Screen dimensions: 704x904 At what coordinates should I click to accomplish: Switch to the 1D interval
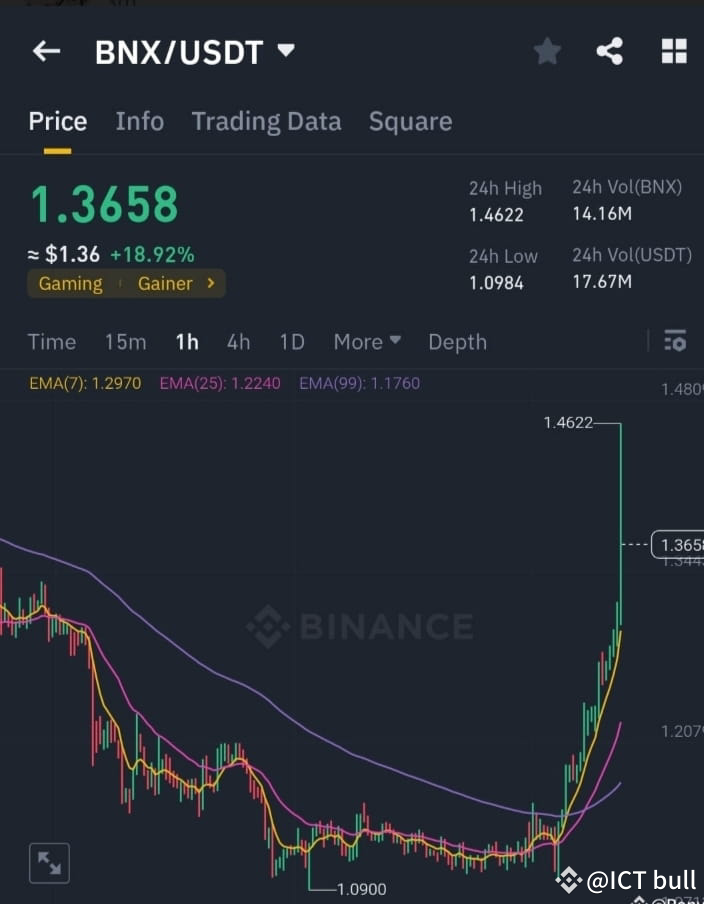(291, 341)
